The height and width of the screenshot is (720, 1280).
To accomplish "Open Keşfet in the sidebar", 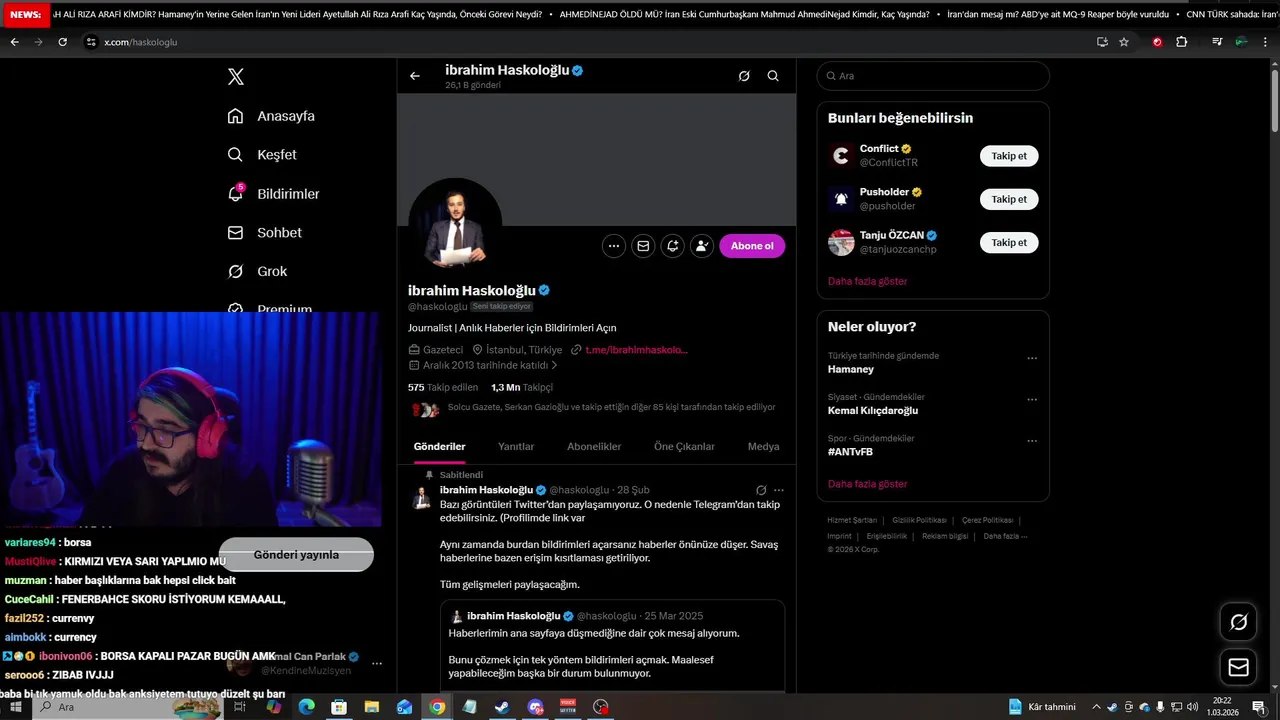I will click(262, 155).
